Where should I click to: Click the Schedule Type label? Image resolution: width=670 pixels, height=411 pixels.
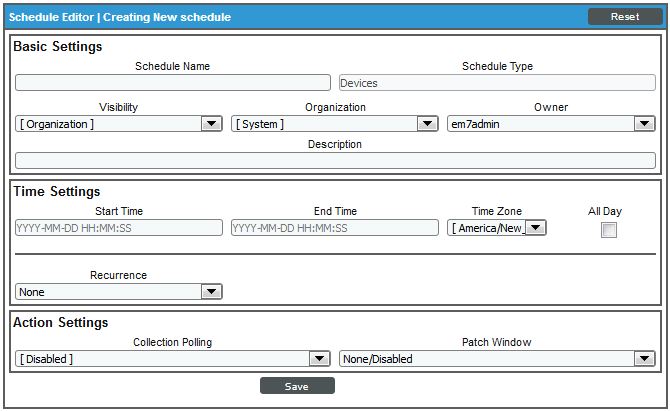pyautogui.click(x=497, y=66)
